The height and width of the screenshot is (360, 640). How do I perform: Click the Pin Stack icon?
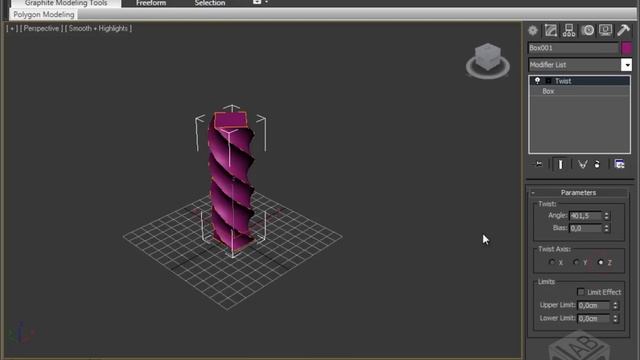[539, 164]
